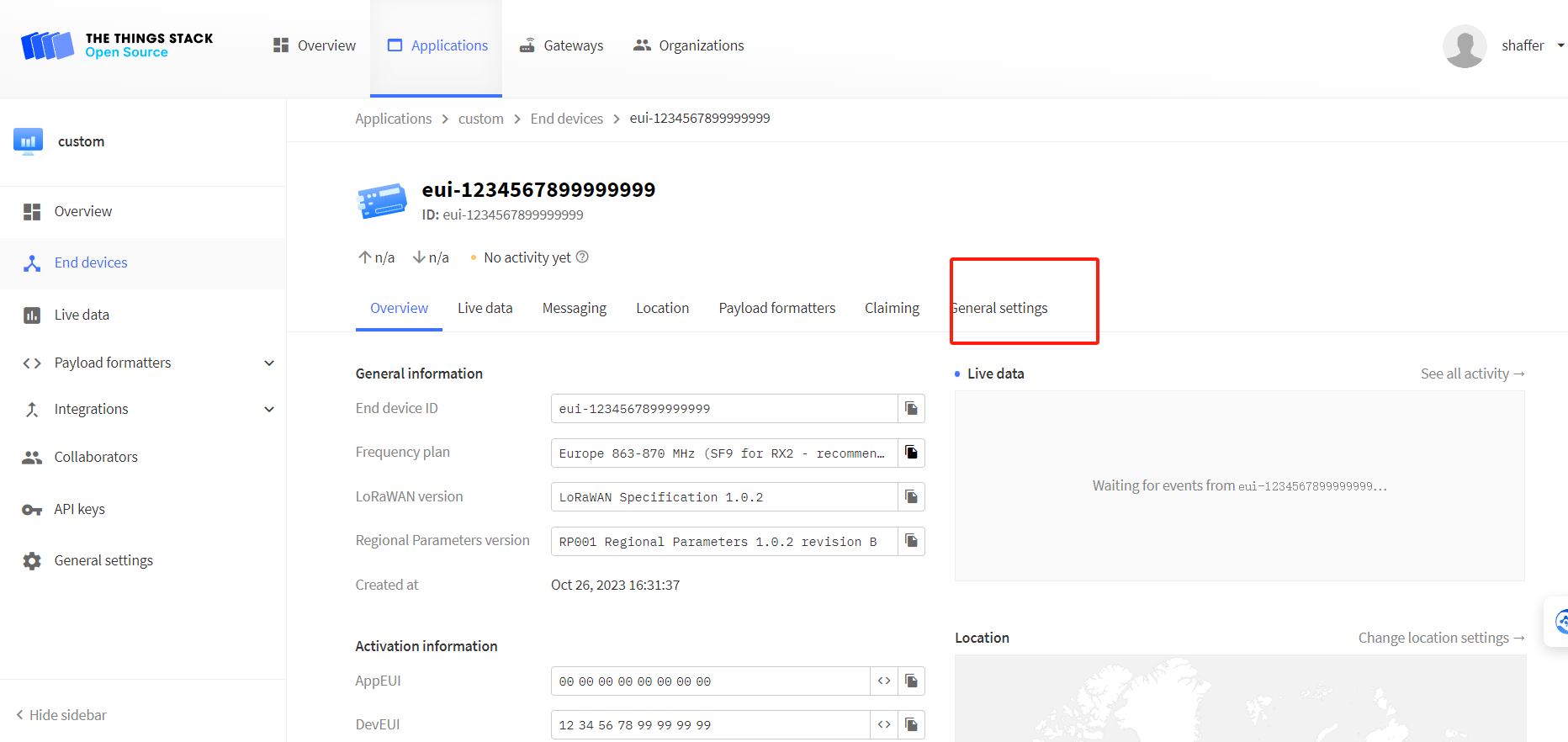Copy the End device ID value
Screen dimensions: 1568x742
click(x=911, y=409)
